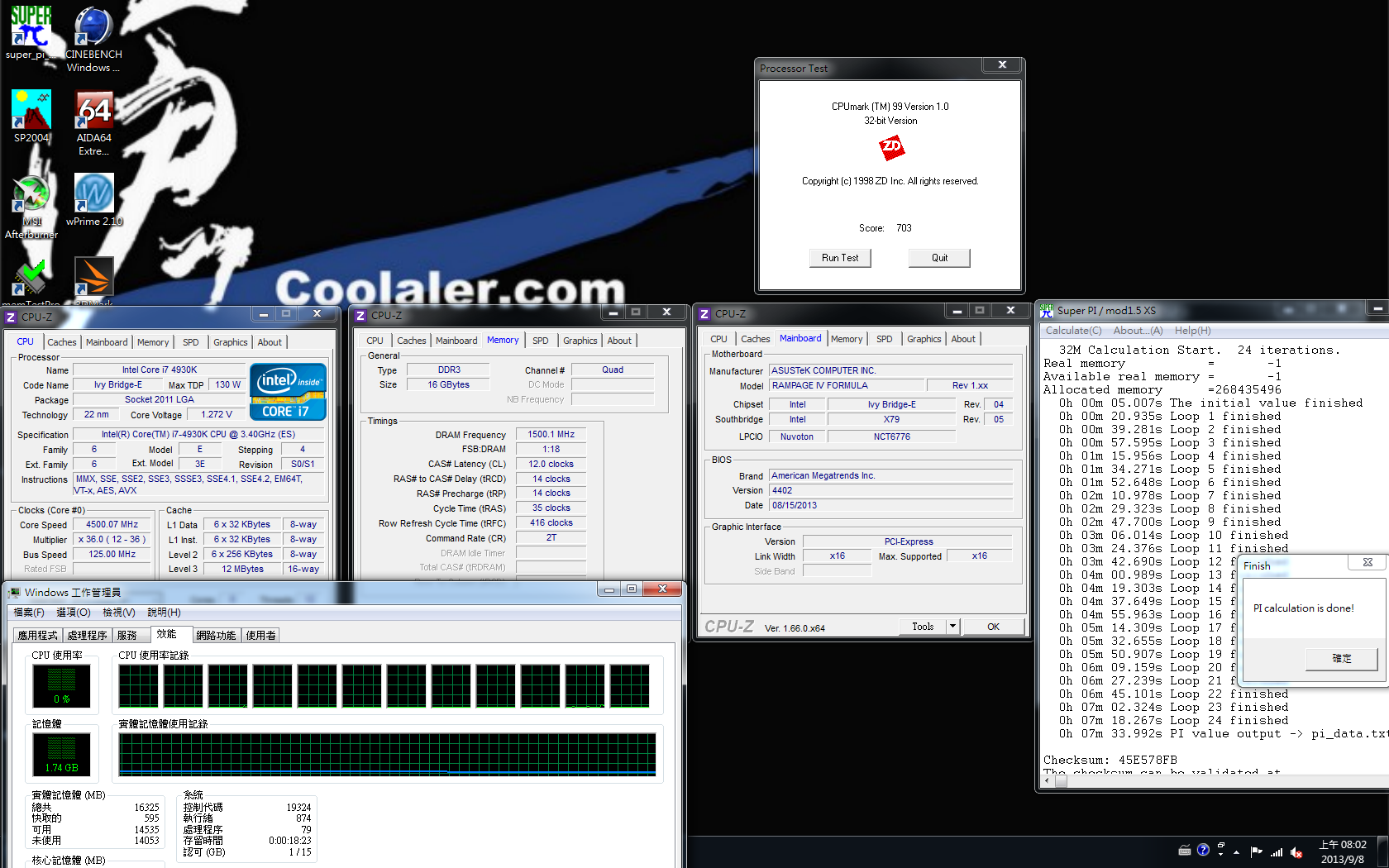
Task: Switch to Mainboard tab in leftmost CPU-Z window
Action: click(x=107, y=342)
